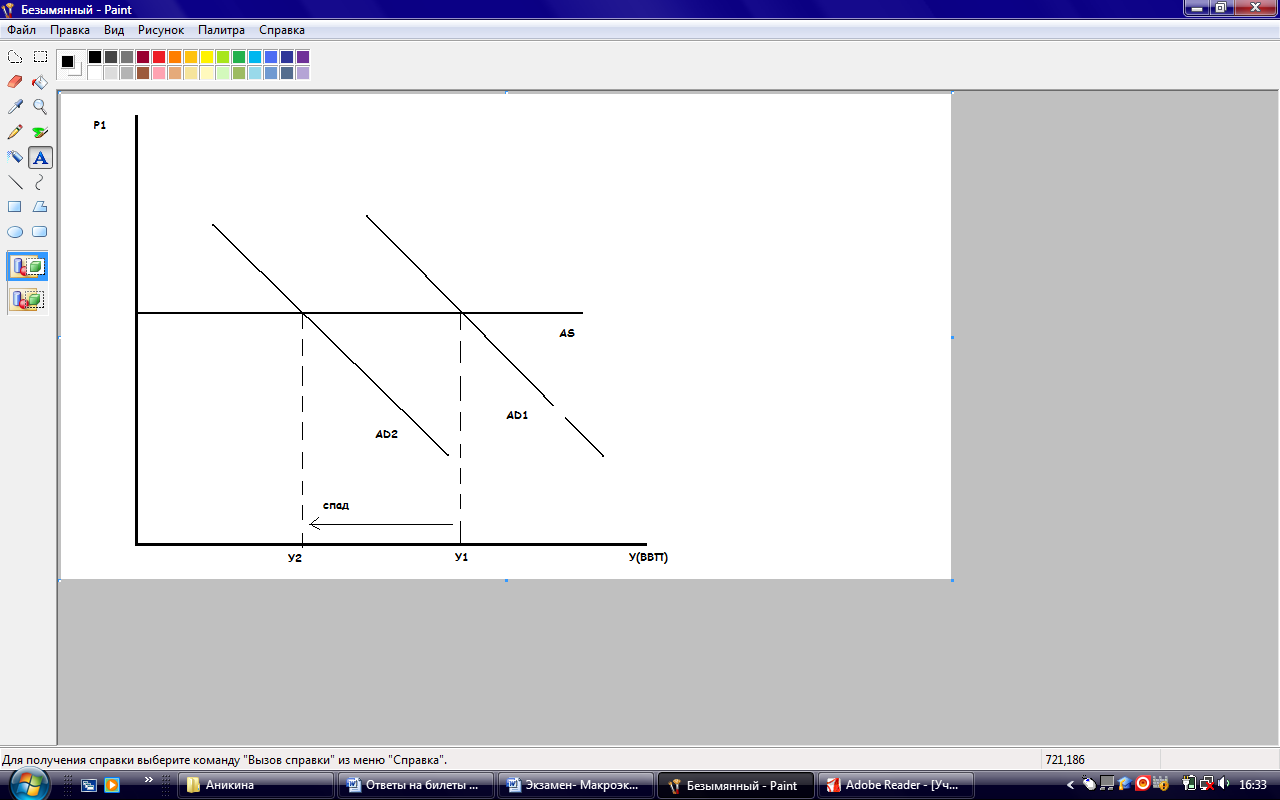Click the 'У2' axis label
The width and height of the screenshot is (1280, 800).
(294, 557)
